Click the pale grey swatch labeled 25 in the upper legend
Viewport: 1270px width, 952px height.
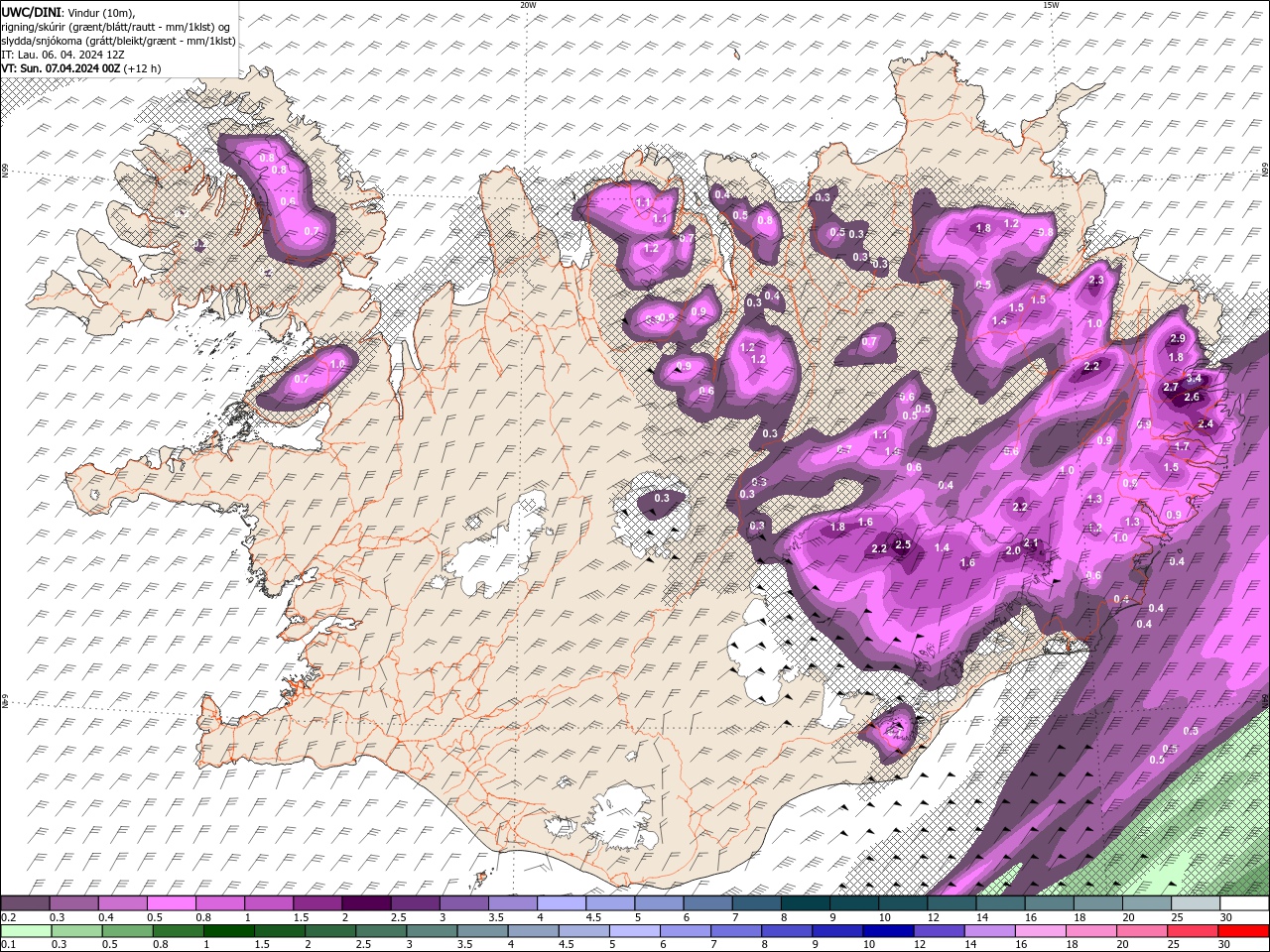click(x=1197, y=903)
